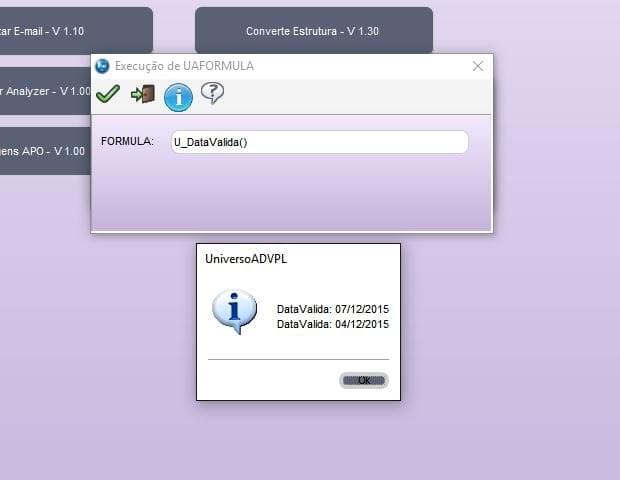This screenshot has width=620, height=480.
Task: Click the DataValida: 07/12/2015 text line
Action: 332,309
